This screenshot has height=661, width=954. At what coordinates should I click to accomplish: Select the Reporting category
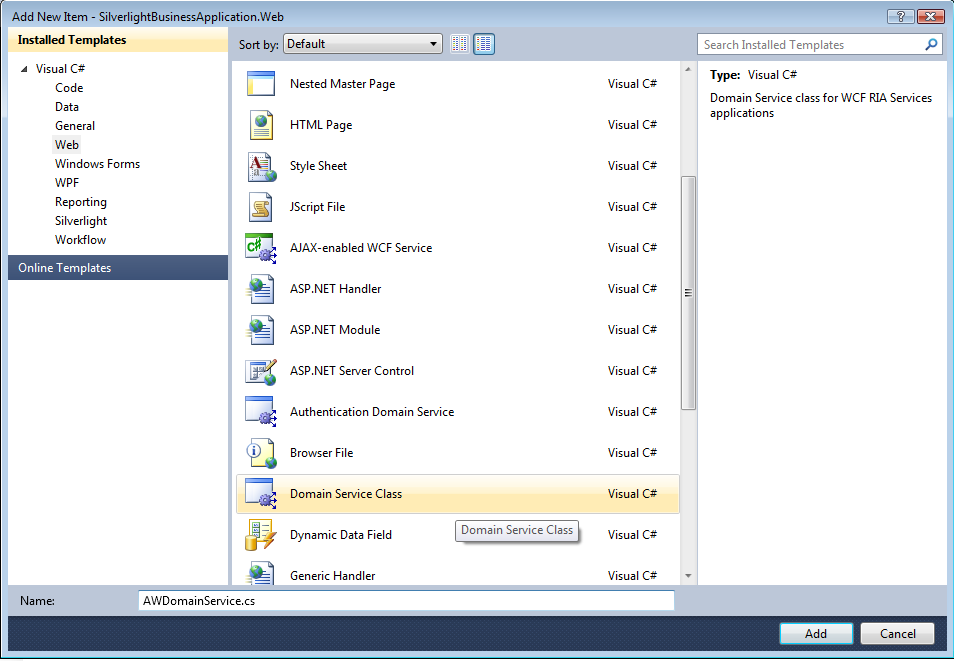tap(81, 202)
